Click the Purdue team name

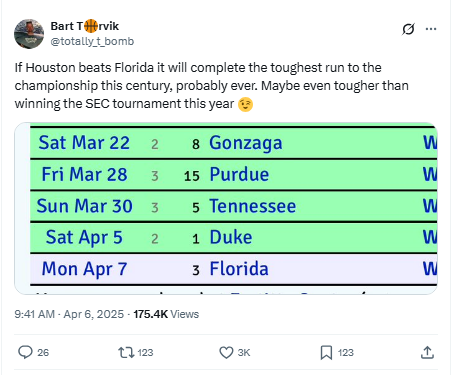coord(239,174)
